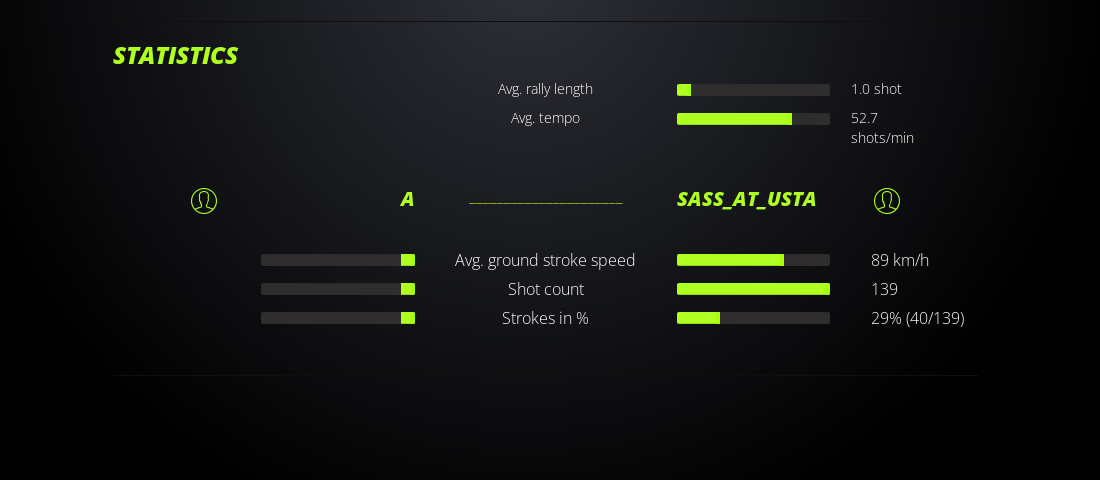The image size is (1100, 480).
Task: Click SASS_AT_USTA's ground stroke speed bar
Action: [753, 260]
